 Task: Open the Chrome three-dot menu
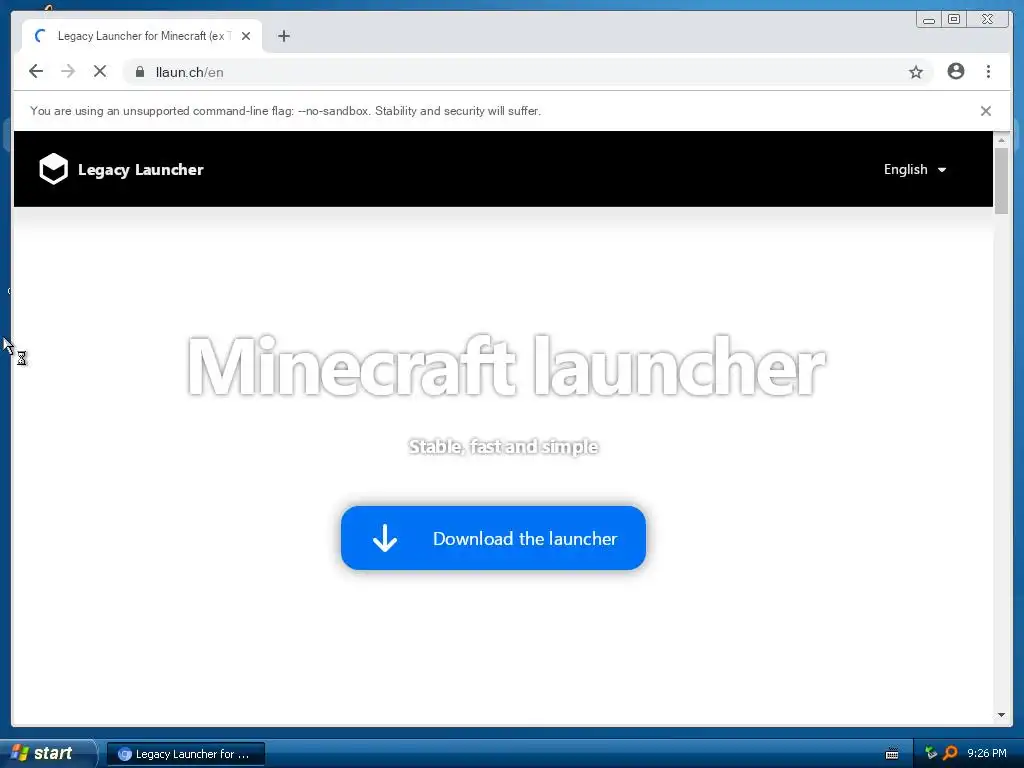pos(988,71)
